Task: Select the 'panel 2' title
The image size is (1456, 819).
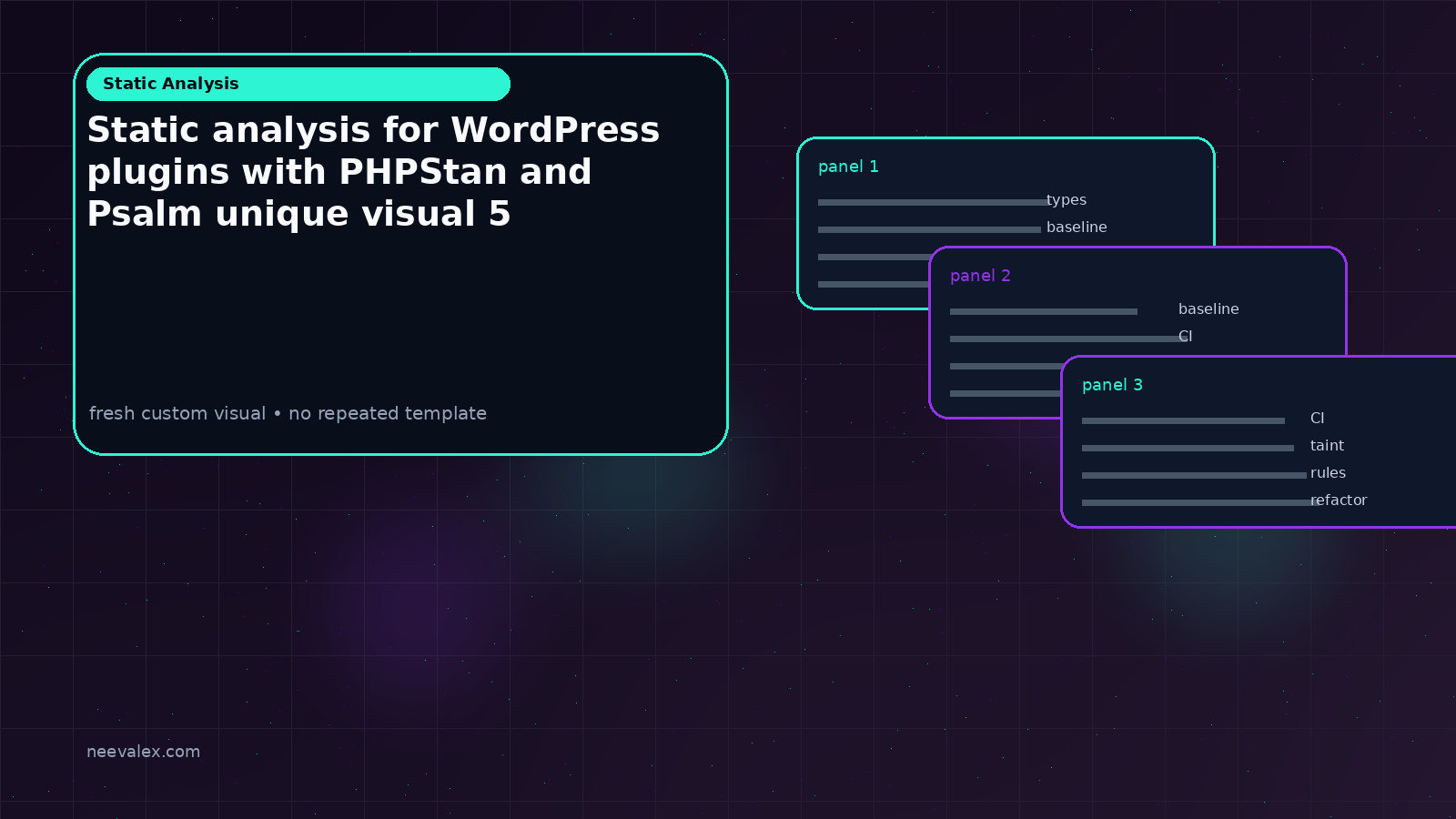Action: (980, 276)
